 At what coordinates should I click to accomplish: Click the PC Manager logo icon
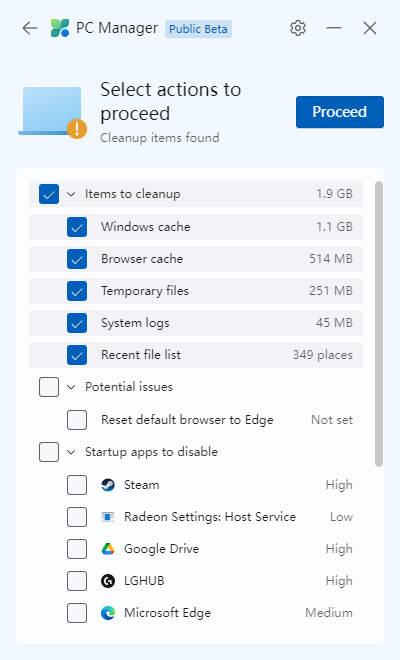point(60,28)
